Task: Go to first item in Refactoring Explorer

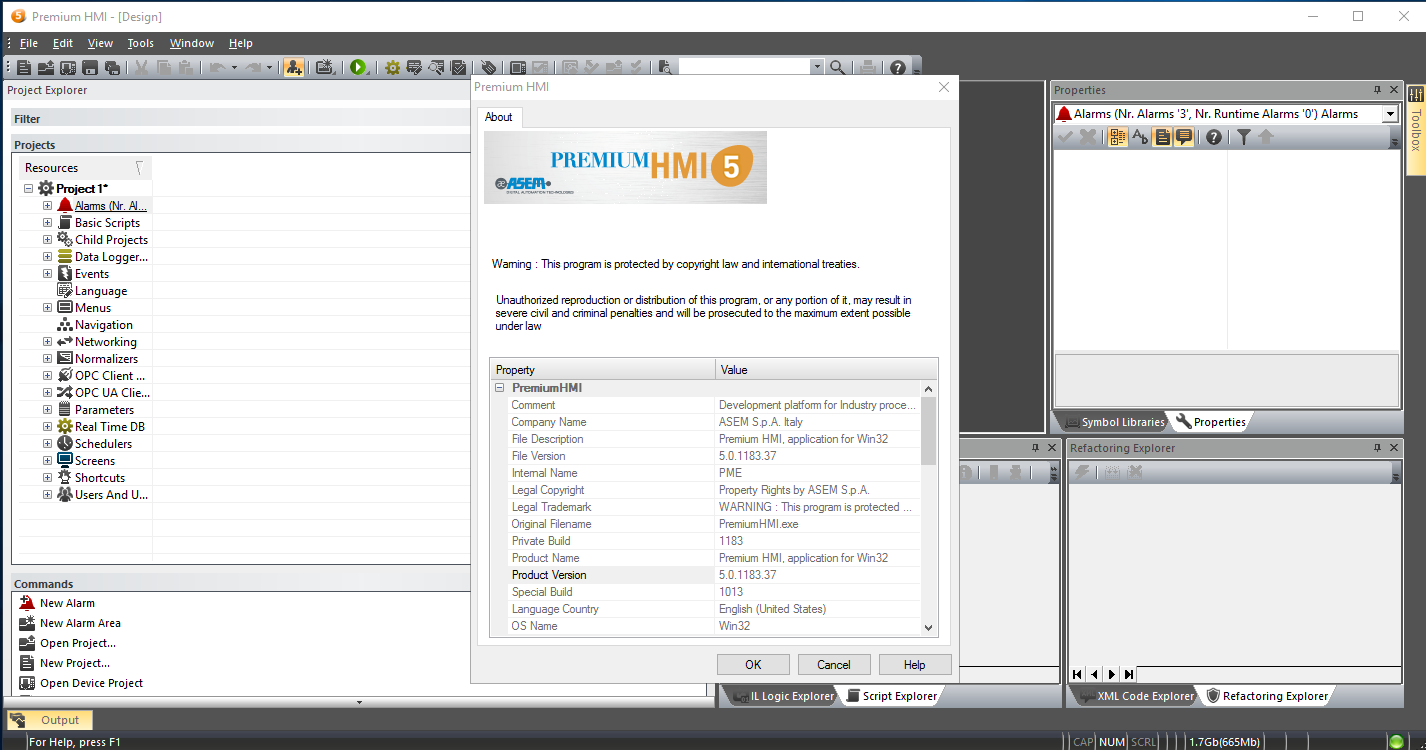Action: [x=1077, y=675]
